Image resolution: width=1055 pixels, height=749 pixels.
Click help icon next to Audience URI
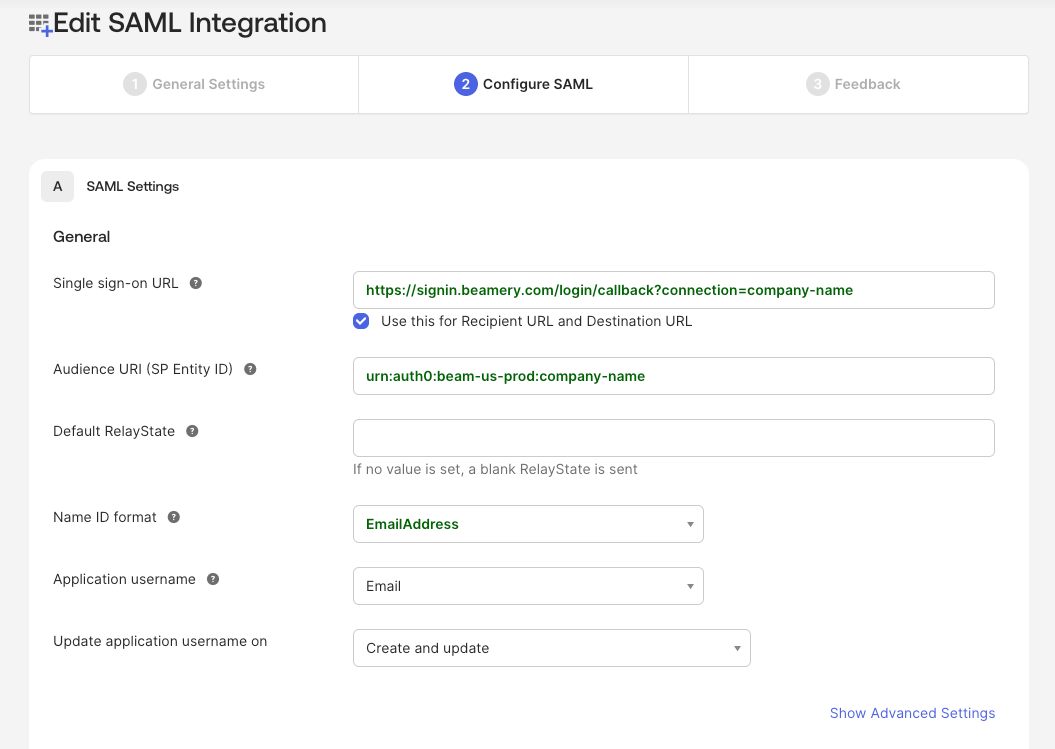coord(250,369)
